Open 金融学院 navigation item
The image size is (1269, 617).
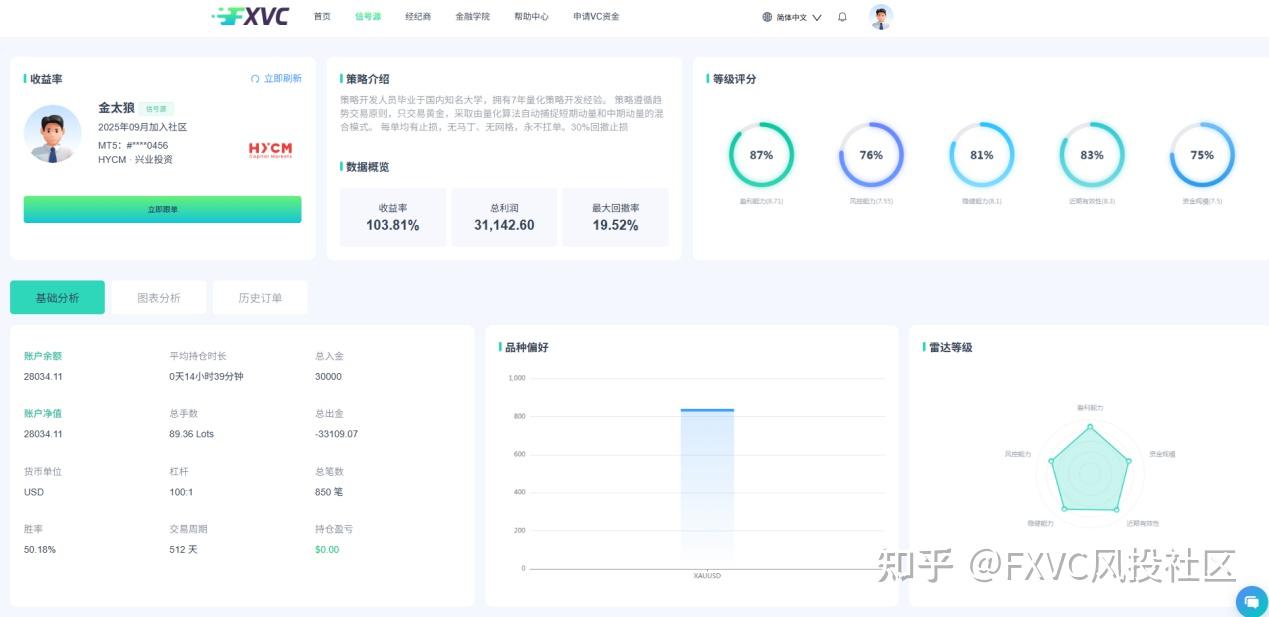(473, 17)
